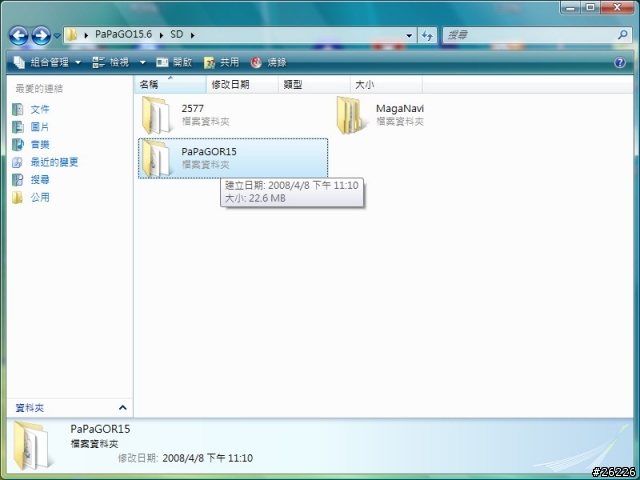Open 搜尋 in favorite links
Viewport: 640px width, 480px height.
click(x=40, y=180)
